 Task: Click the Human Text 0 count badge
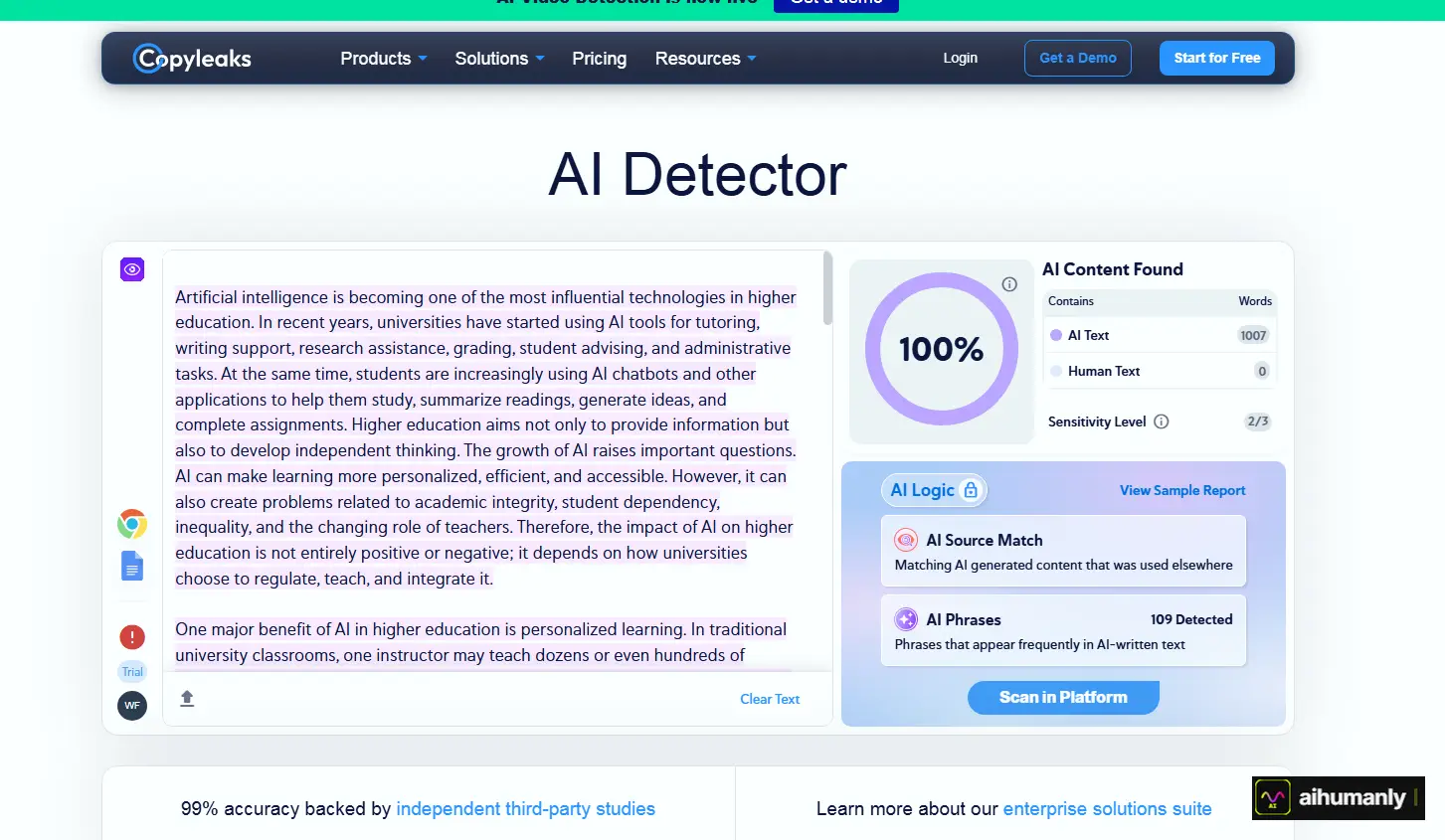click(1262, 371)
